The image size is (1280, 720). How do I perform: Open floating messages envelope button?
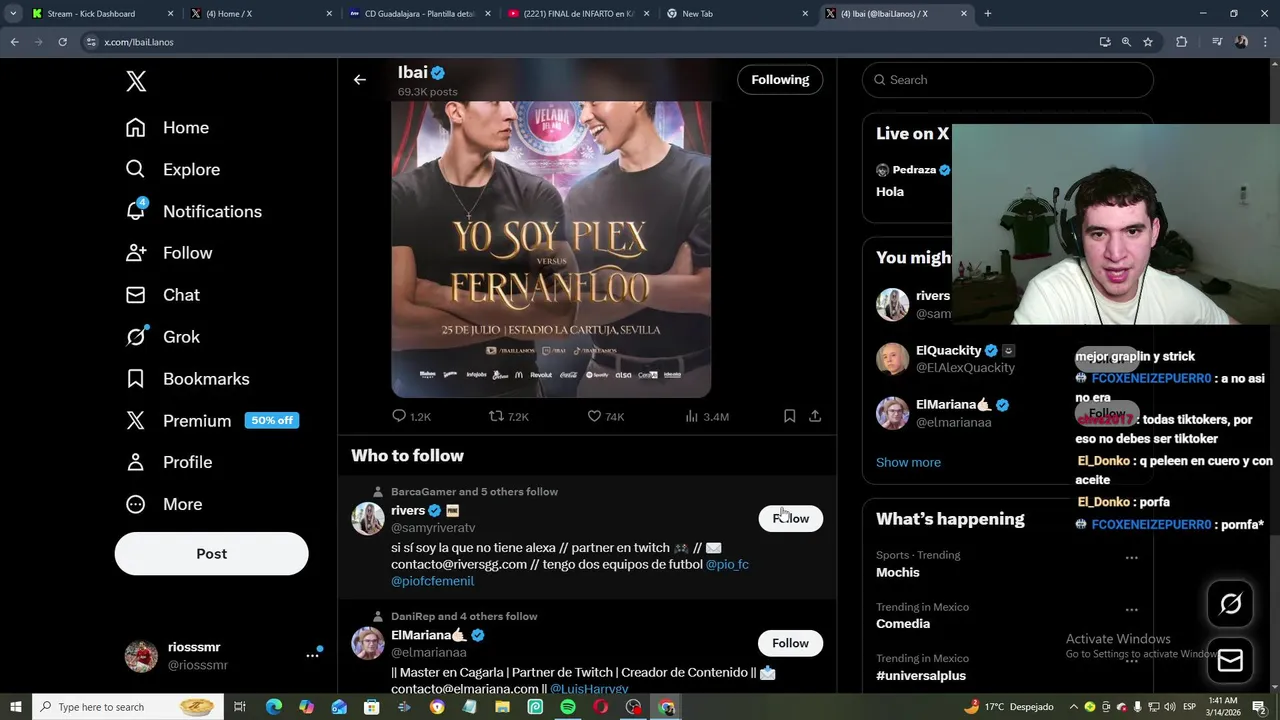click(1230, 661)
